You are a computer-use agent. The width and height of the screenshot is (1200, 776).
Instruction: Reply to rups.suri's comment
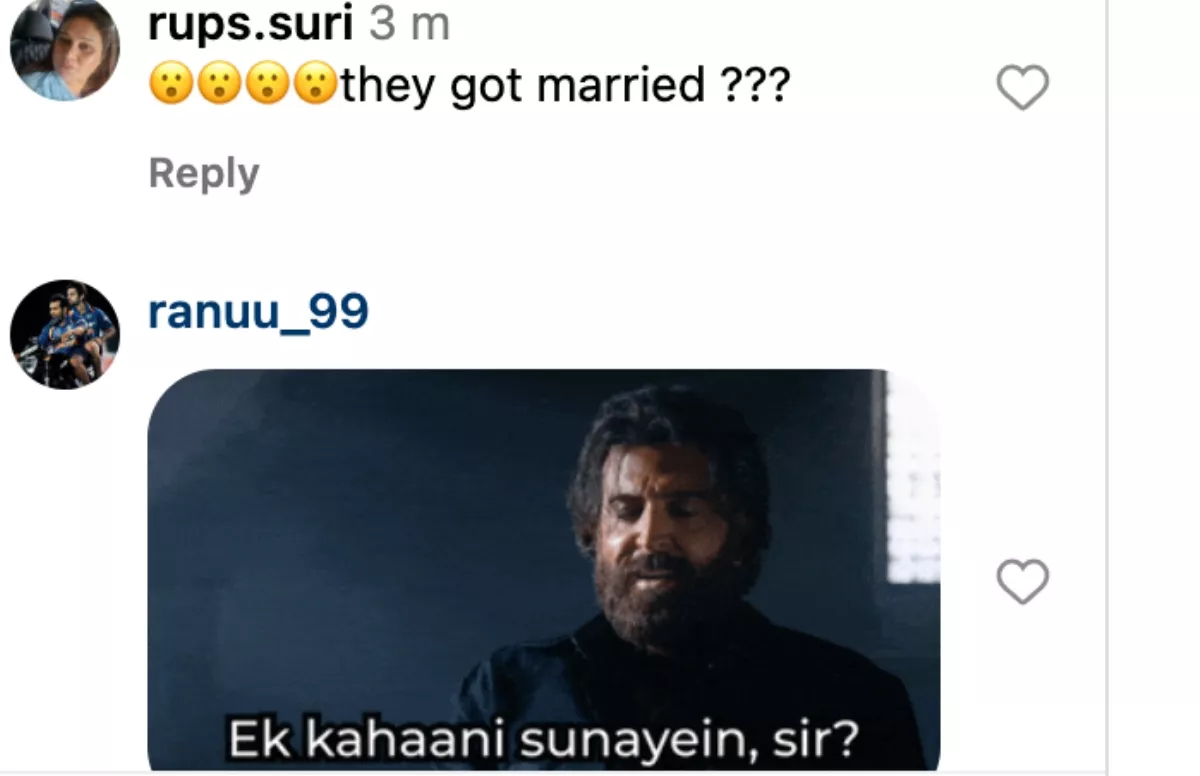204,173
